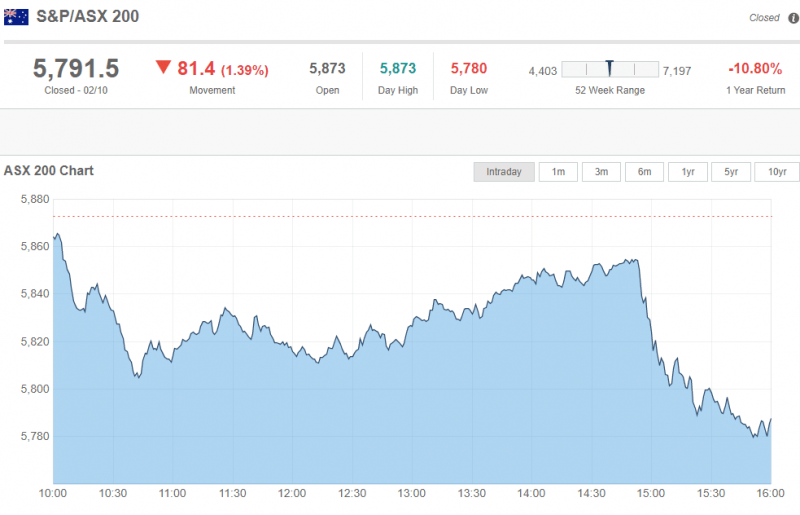800x515 pixels.
Task: Click the 52 Week Range marker
Action: 609,68
